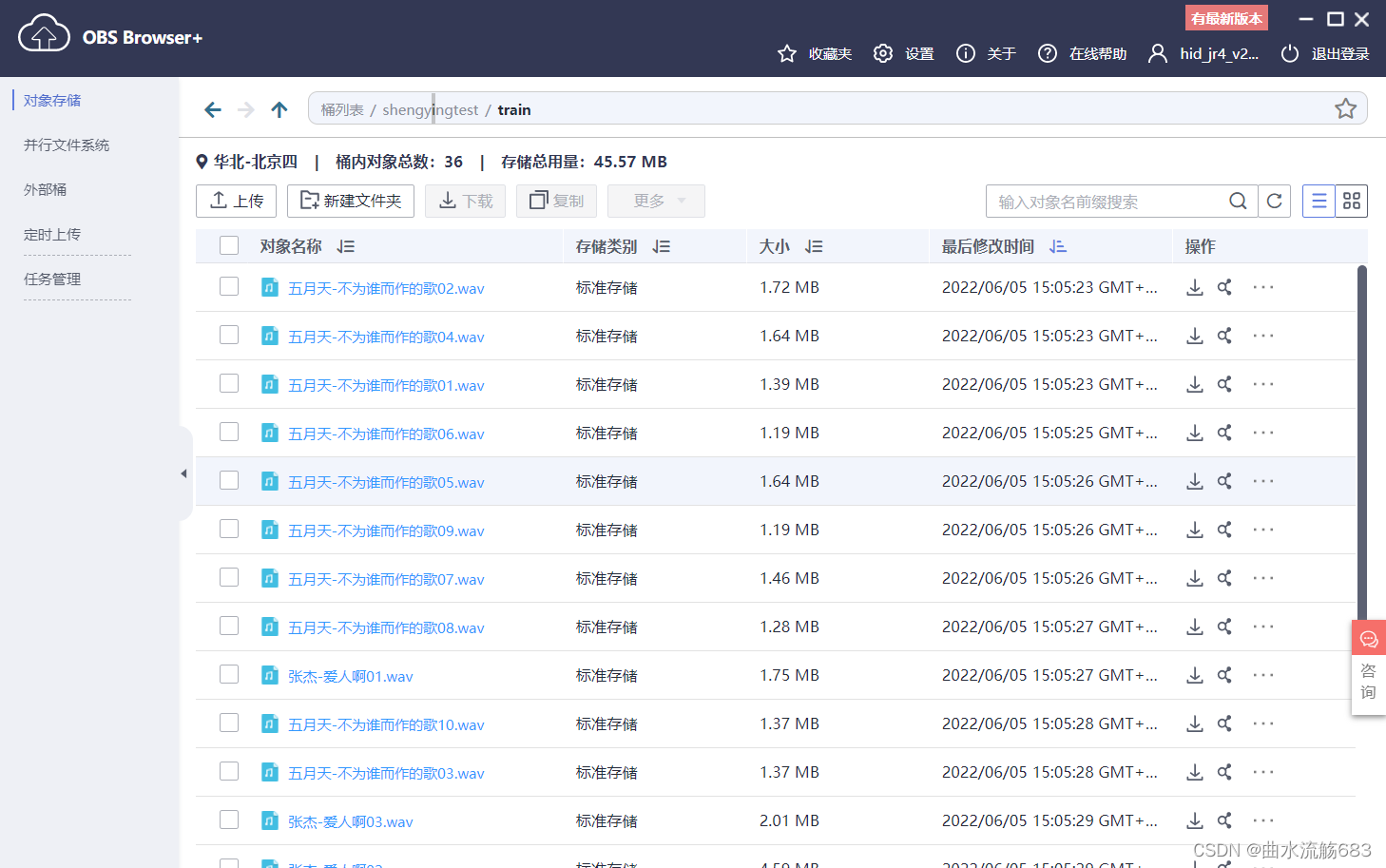Check the box for 五月天-不为谁而作的歌05.wav
This screenshot has width=1386, height=868.
pos(229,480)
